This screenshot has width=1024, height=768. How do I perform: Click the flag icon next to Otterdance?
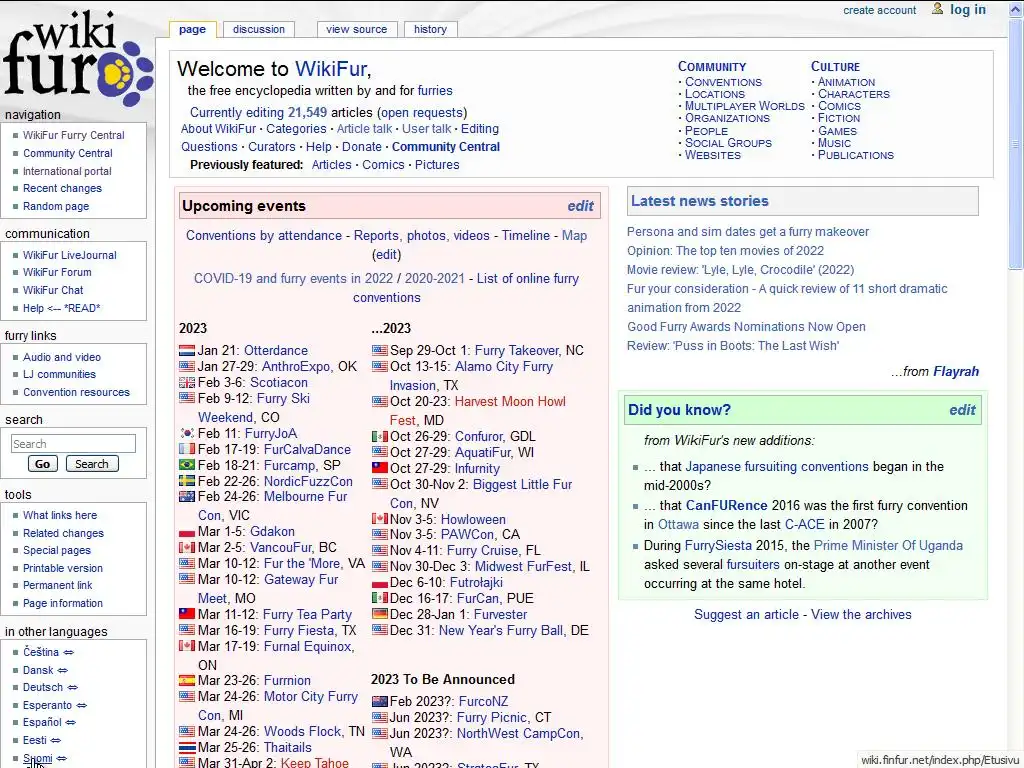click(187, 351)
